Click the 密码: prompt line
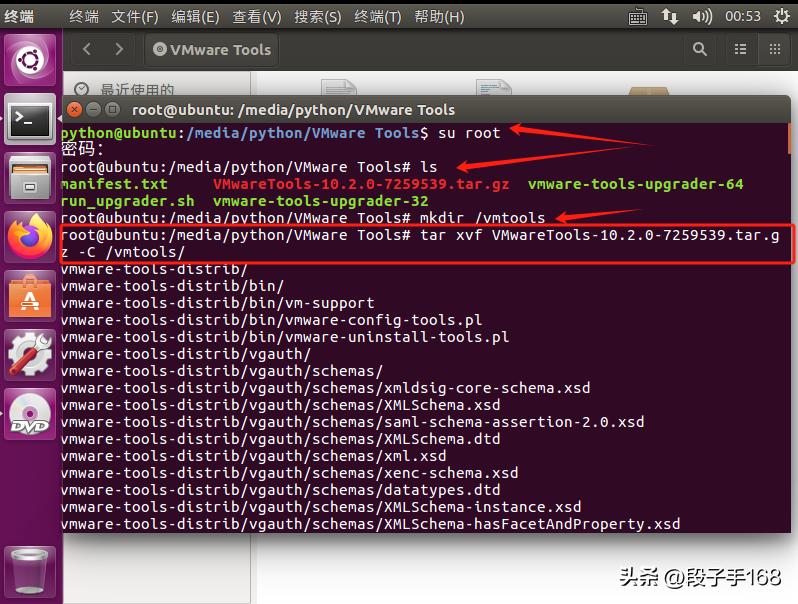The height and width of the screenshot is (604, 798). [82, 150]
